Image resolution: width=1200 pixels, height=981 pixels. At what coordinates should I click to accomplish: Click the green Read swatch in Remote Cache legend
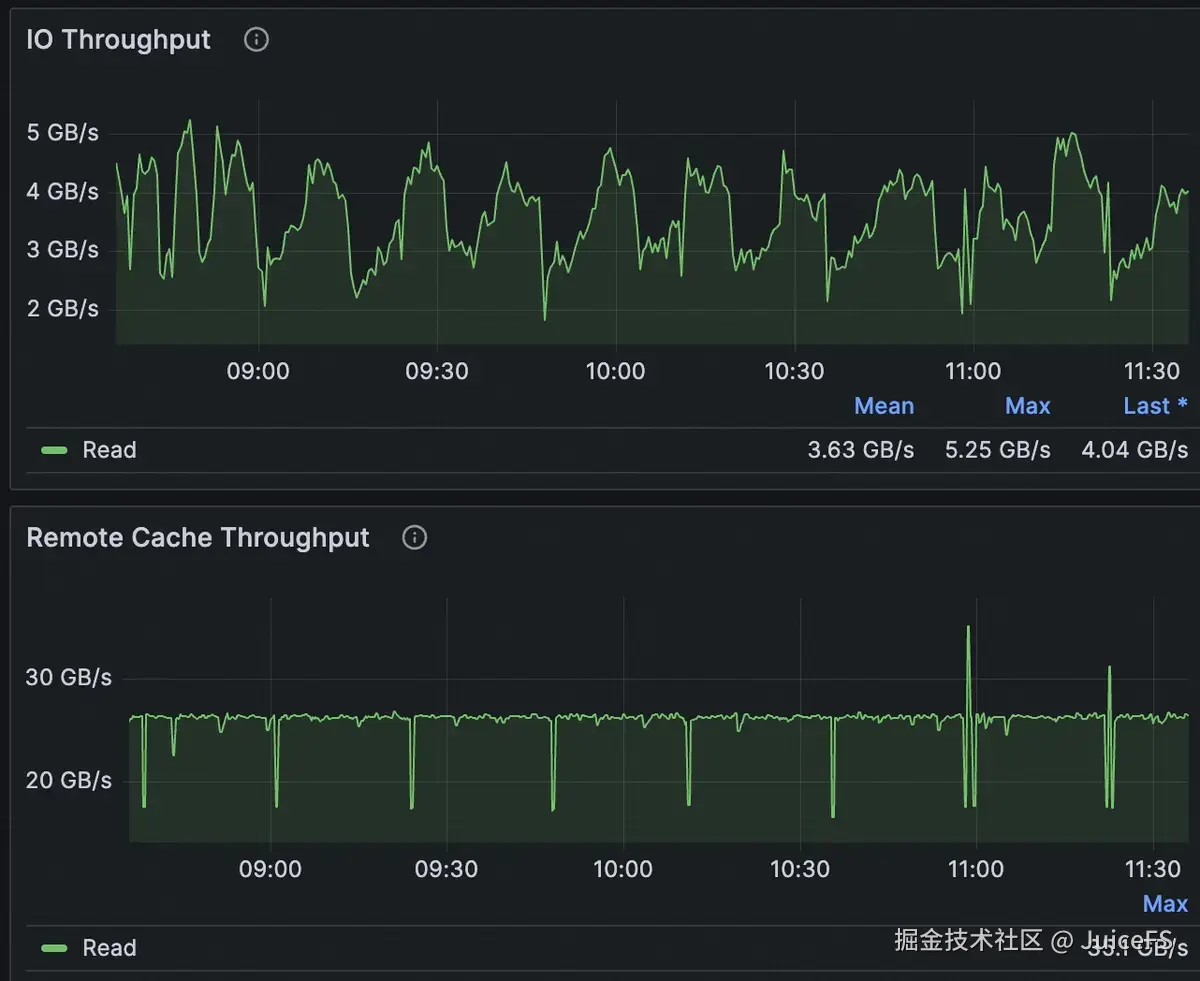[x=54, y=948]
